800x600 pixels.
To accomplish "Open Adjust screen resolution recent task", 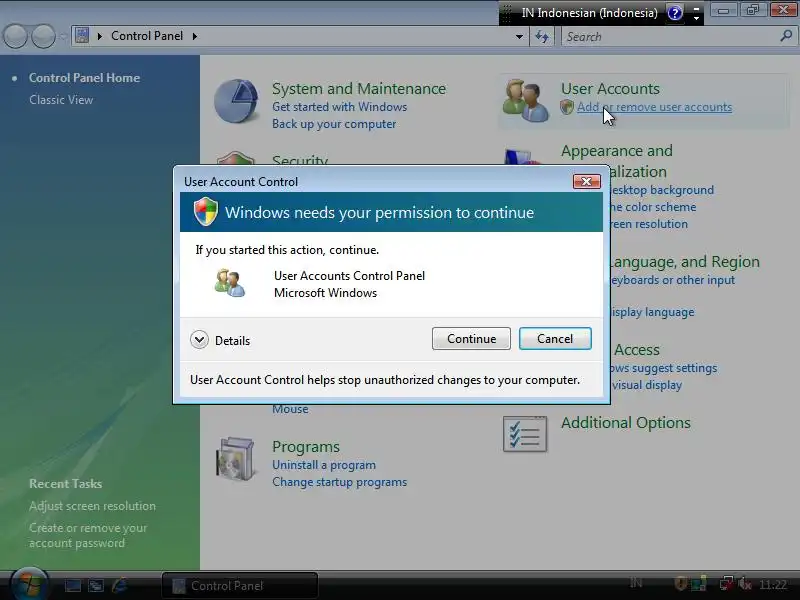I will [x=92, y=506].
